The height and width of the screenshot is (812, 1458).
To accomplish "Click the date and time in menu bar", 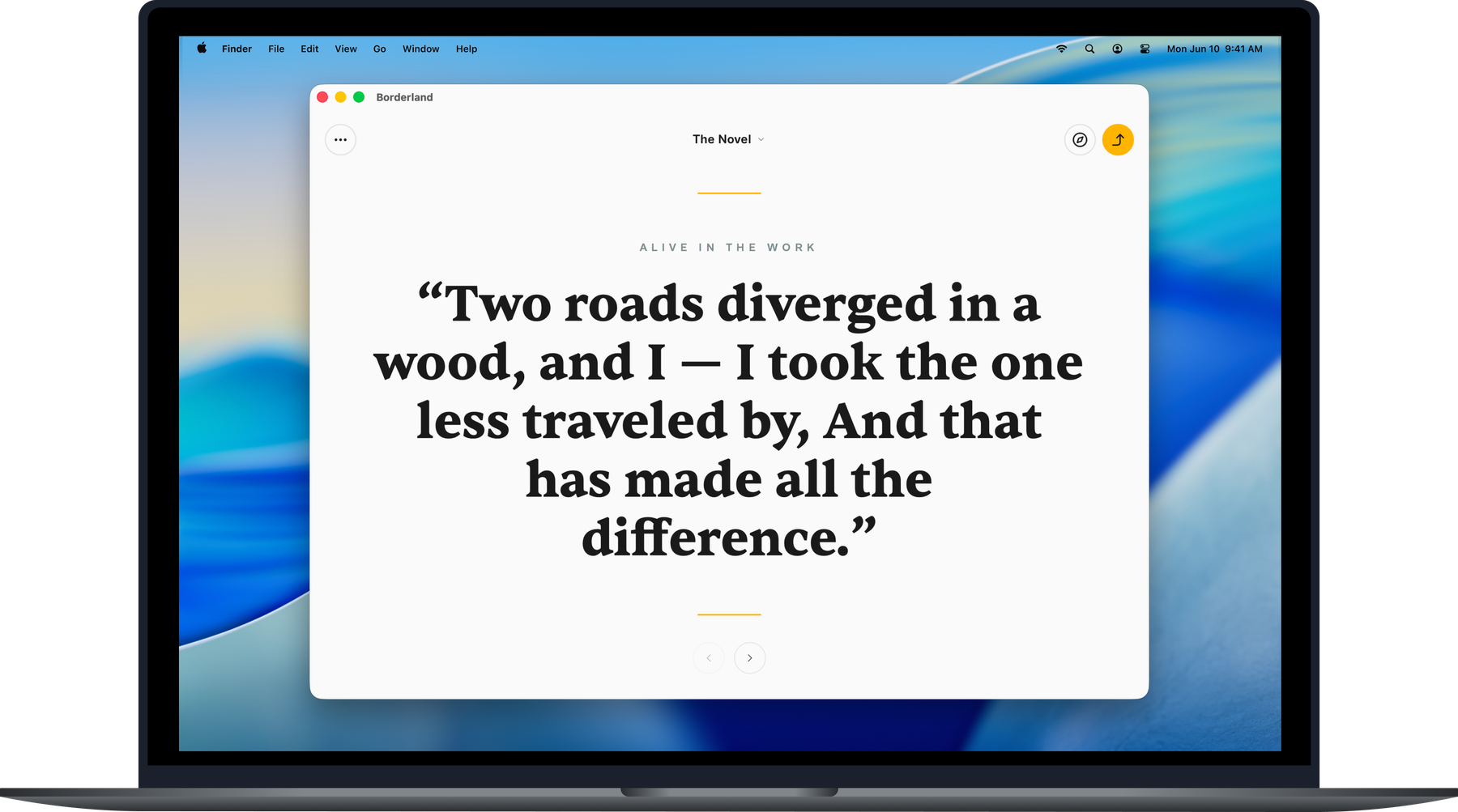I will [1214, 49].
